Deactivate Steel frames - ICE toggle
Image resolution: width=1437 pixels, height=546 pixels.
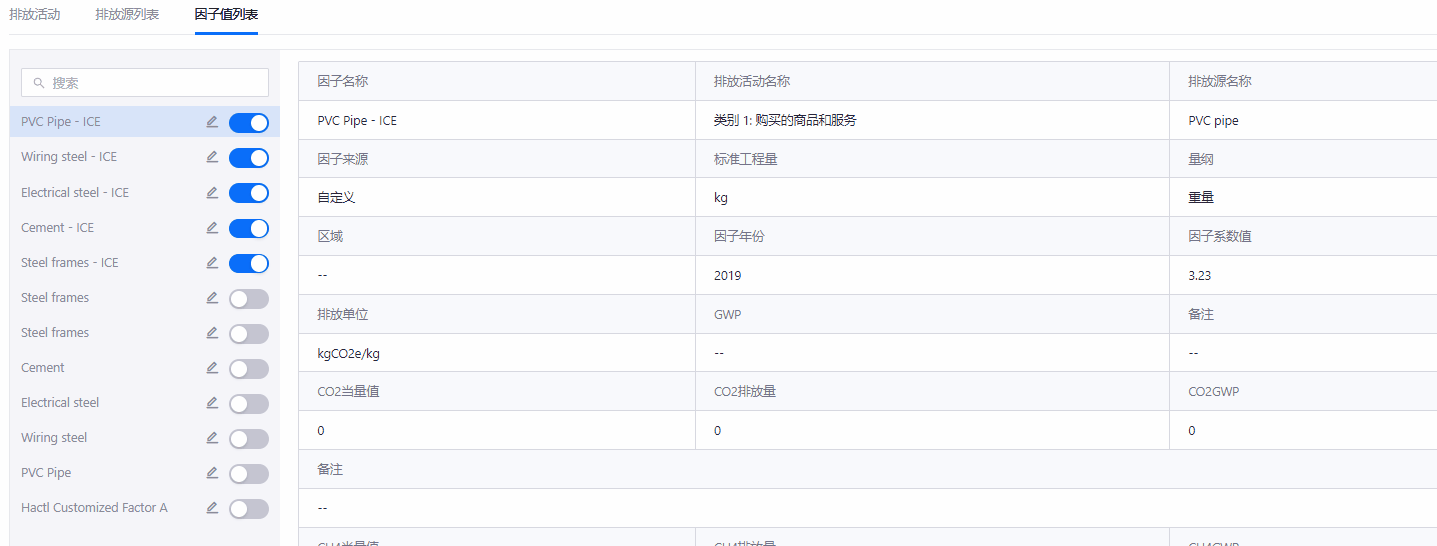pyautogui.click(x=249, y=263)
